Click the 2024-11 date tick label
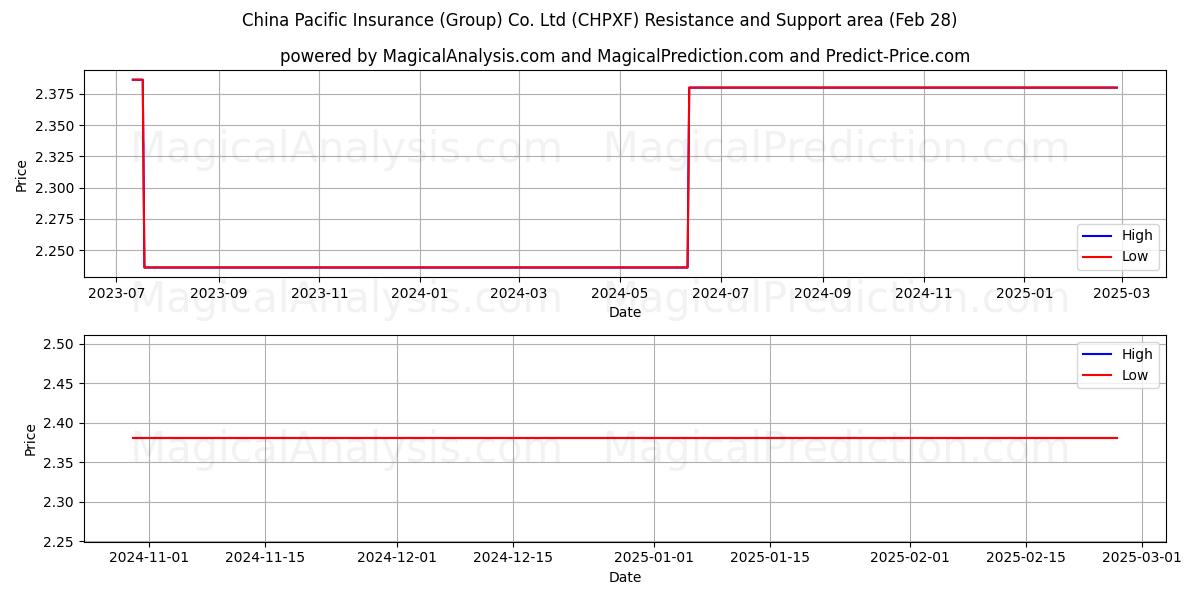Screen dimensions: 1200x600 click(x=923, y=294)
